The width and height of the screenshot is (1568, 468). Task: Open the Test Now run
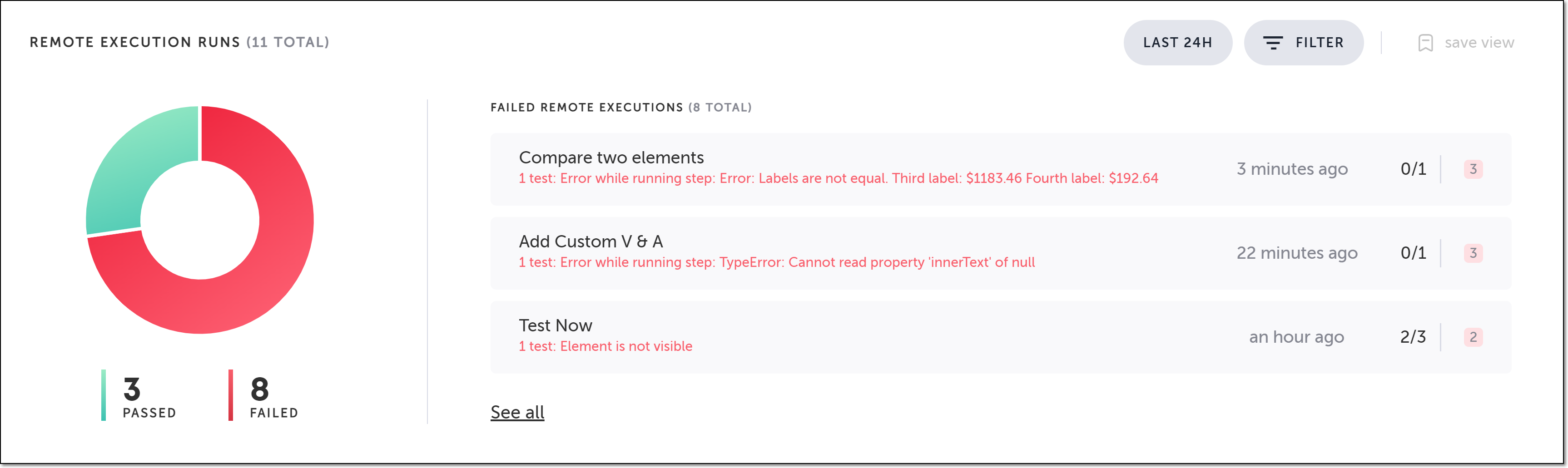tap(555, 325)
